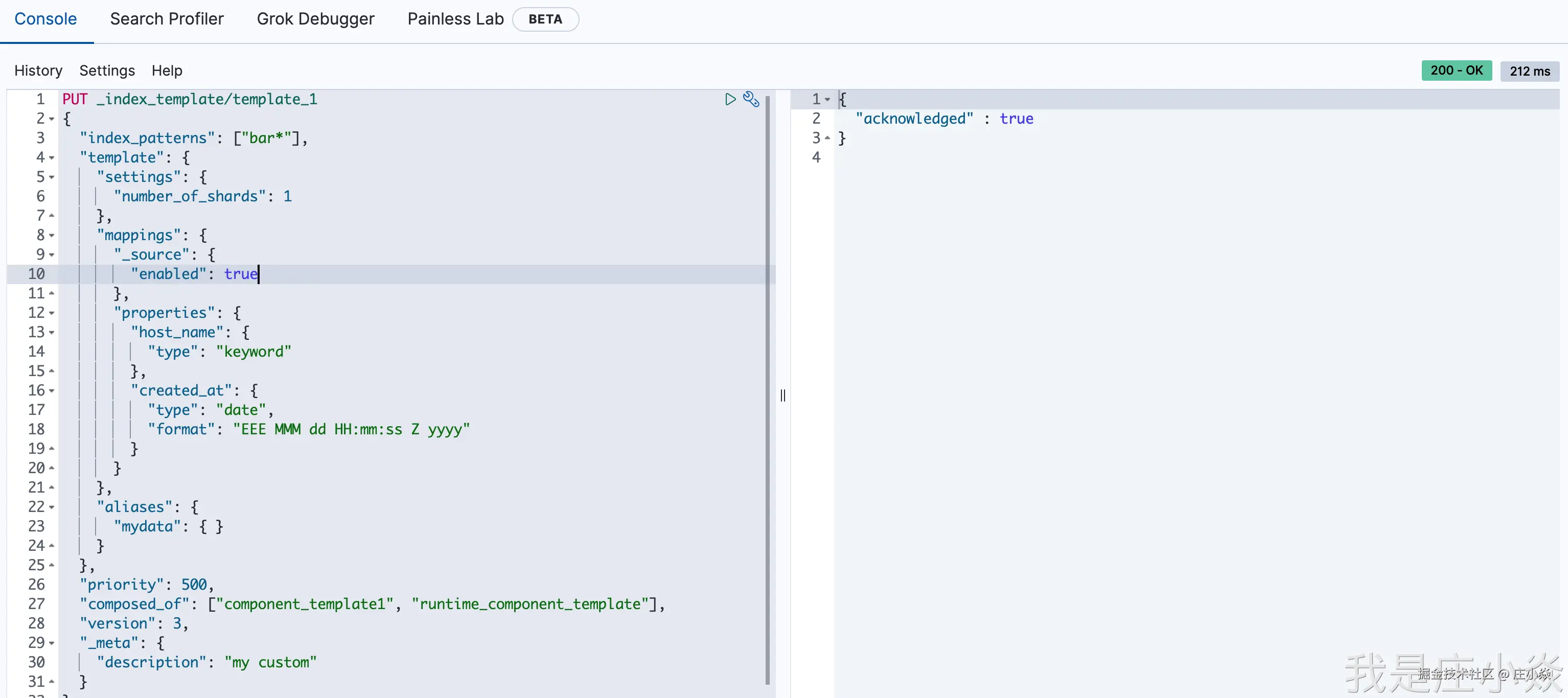Screen dimensions: 1568x698
Task: Click the 200 - OK status badge
Action: click(x=1456, y=71)
